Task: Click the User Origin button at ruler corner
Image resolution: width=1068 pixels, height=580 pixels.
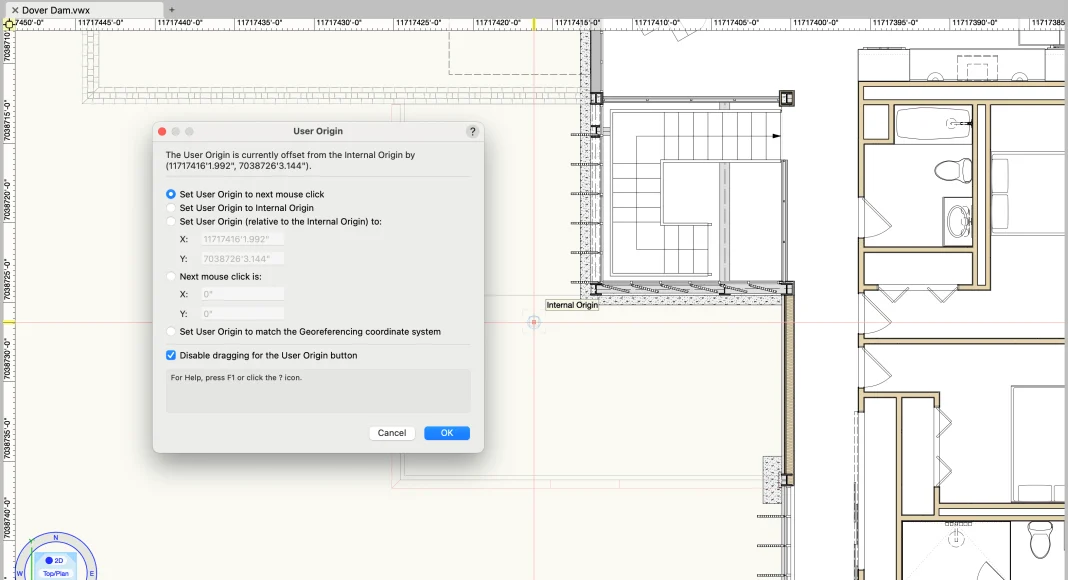Action: pos(8,22)
